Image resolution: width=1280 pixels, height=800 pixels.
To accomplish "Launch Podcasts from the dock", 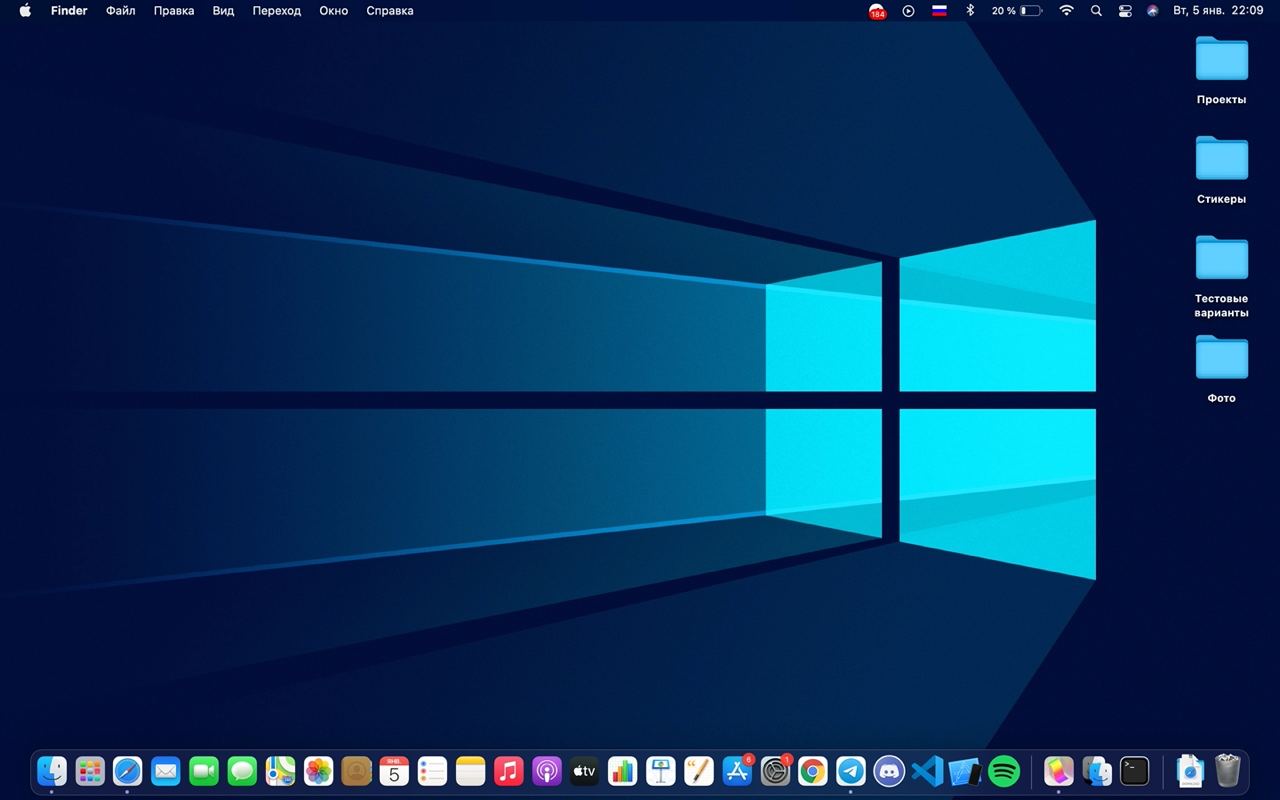I will point(546,771).
